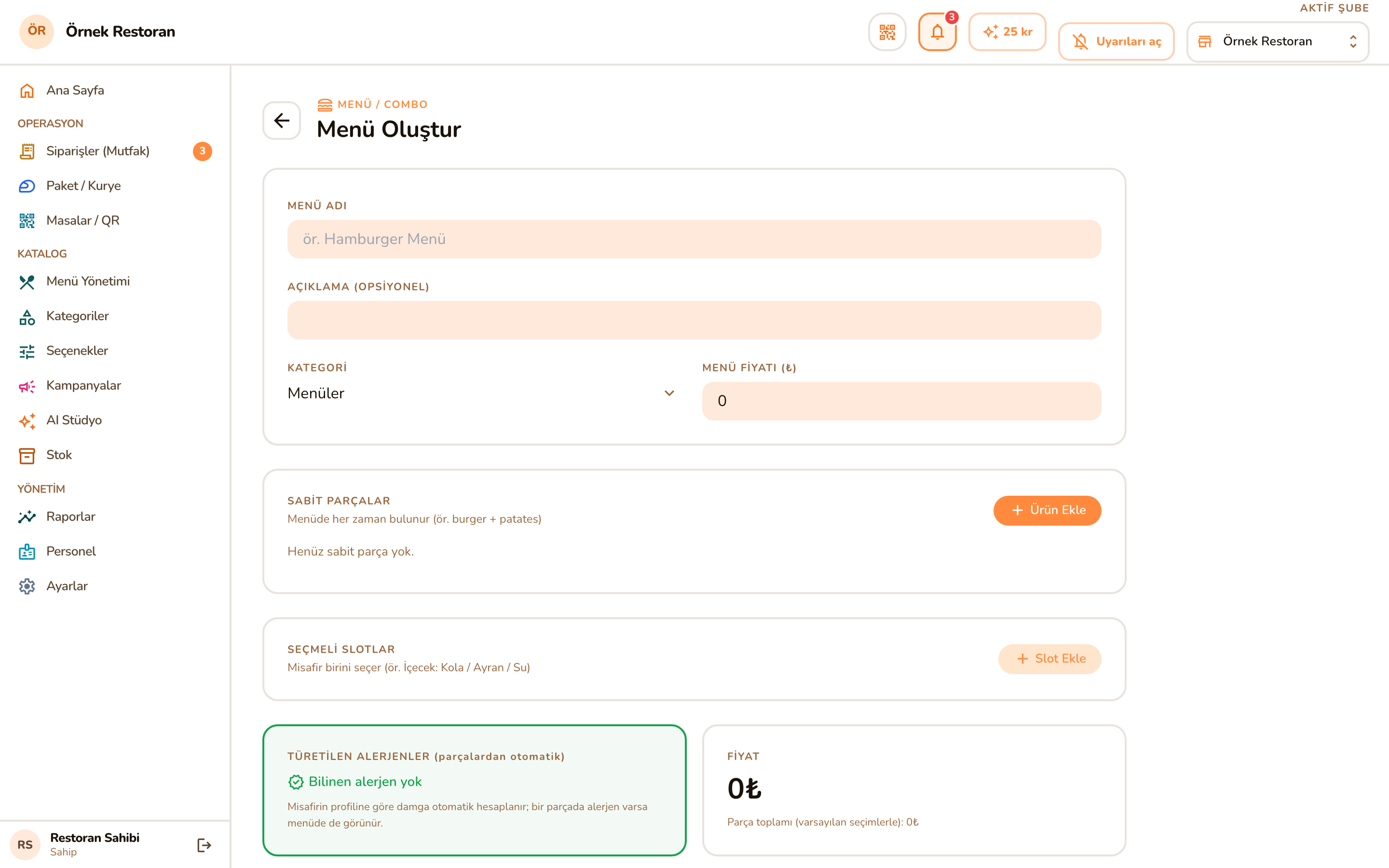Open notifications bell with 3 alerts

coord(937,32)
